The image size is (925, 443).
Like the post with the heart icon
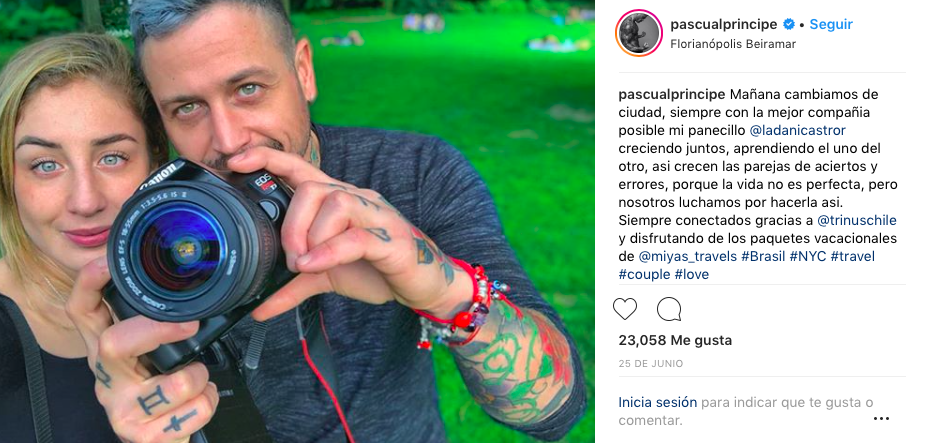pos(625,309)
